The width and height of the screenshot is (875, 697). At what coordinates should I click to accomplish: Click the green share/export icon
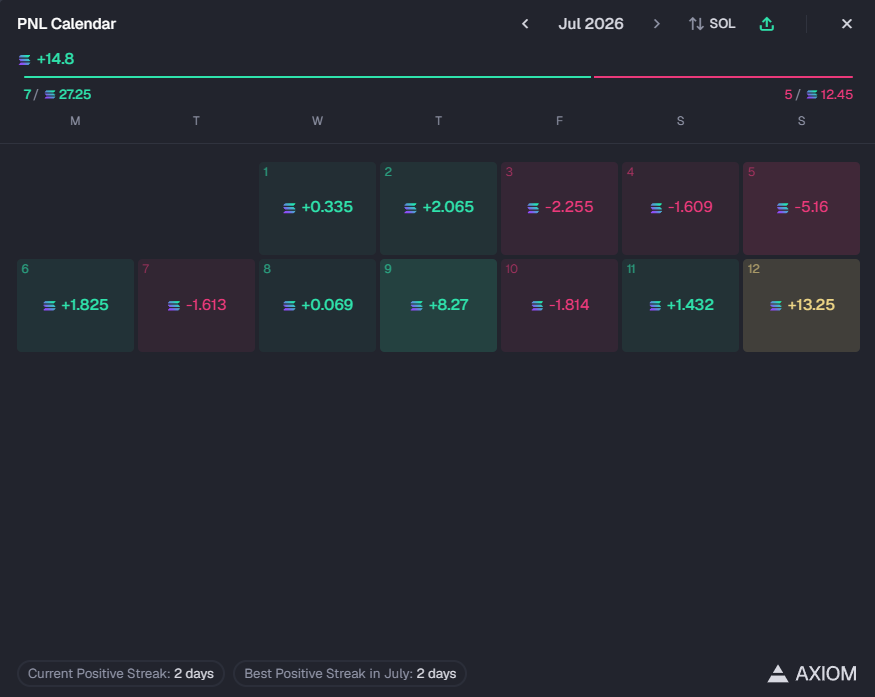tap(767, 24)
